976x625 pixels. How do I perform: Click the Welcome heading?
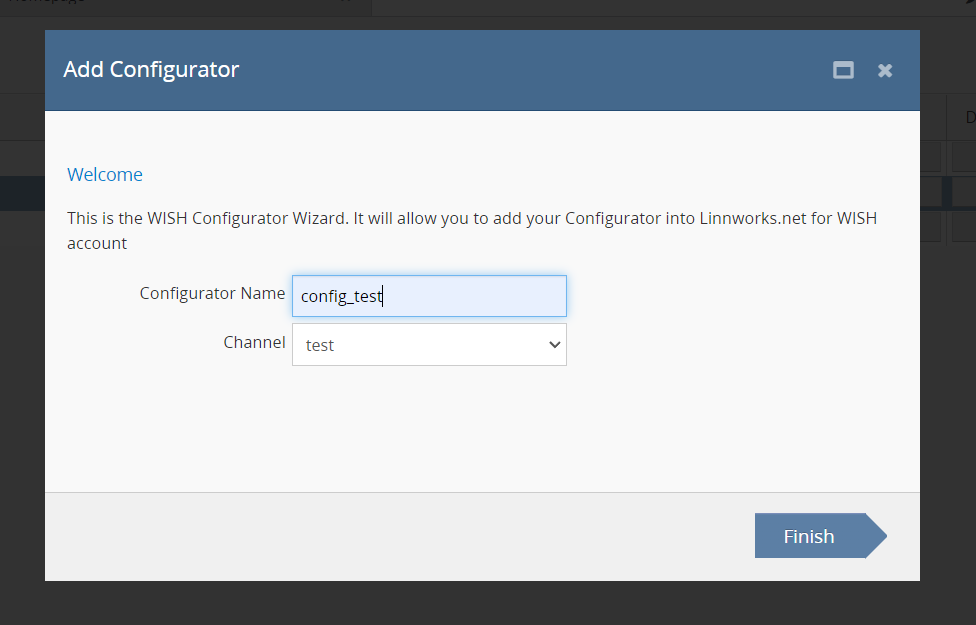click(105, 175)
